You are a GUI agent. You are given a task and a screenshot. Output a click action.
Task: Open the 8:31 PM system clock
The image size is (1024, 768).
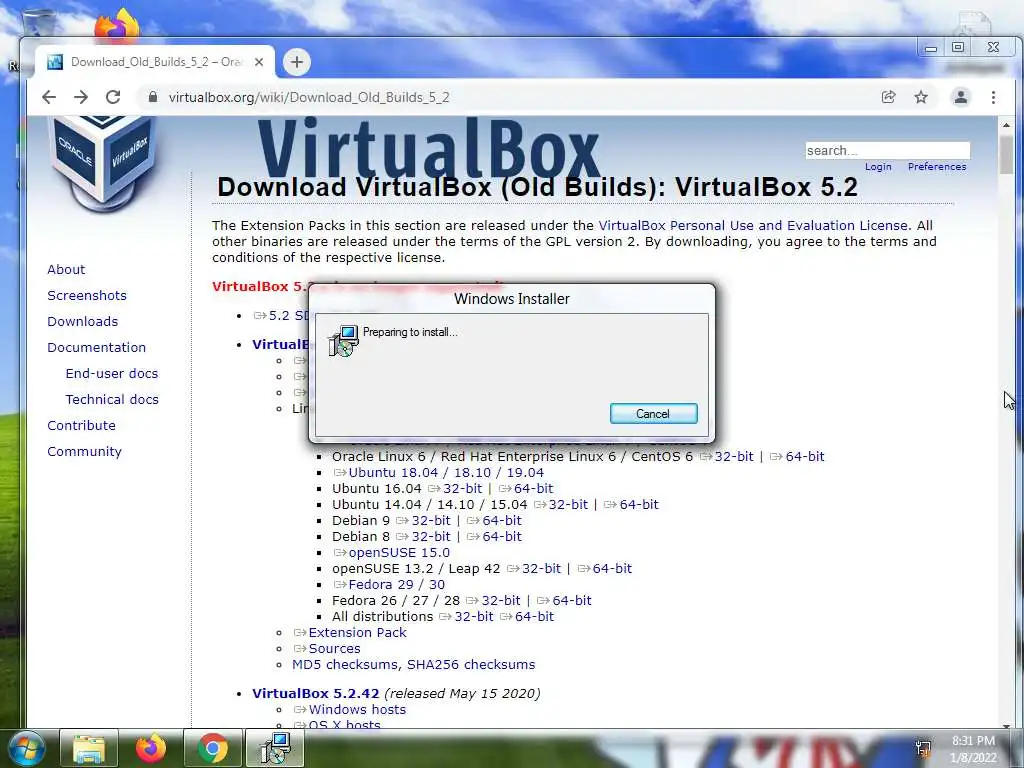[973, 749]
